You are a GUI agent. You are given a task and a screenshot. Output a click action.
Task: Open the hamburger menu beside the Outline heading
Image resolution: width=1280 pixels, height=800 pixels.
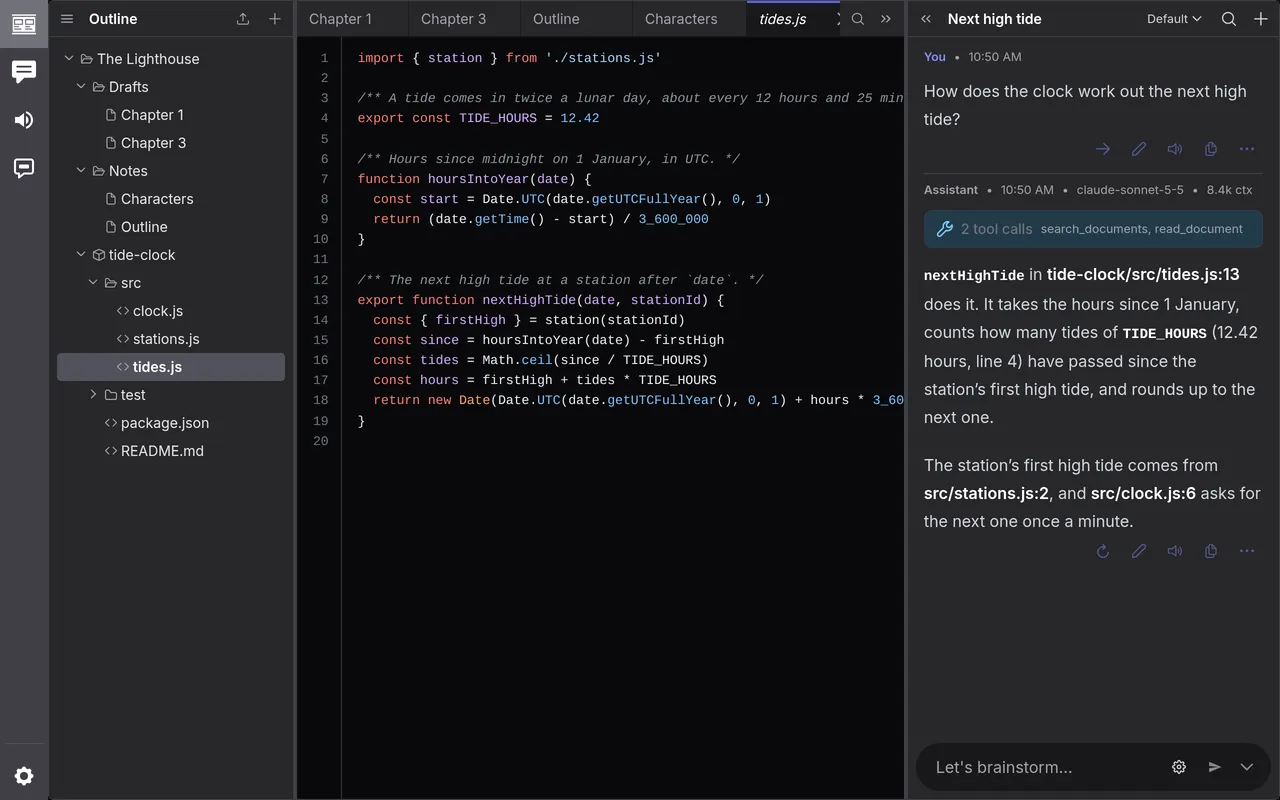(x=67, y=19)
